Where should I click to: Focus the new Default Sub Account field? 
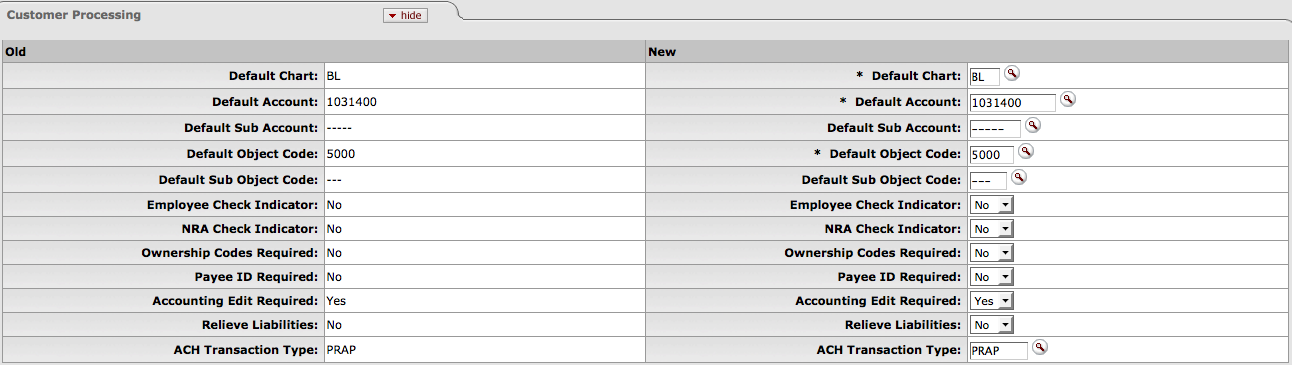(x=995, y=128)
